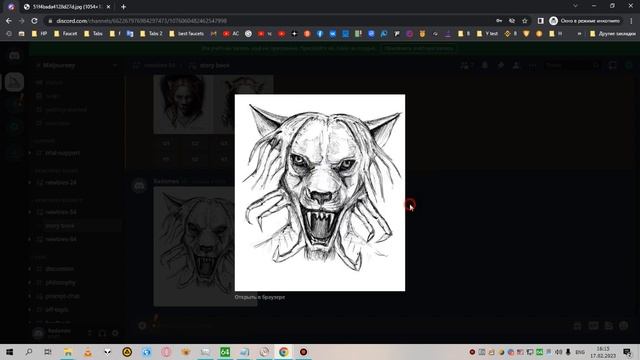The image size is (640, 360).
Task: Expand the bookmarks overflow chevron
Action: [x=579, y=34]
